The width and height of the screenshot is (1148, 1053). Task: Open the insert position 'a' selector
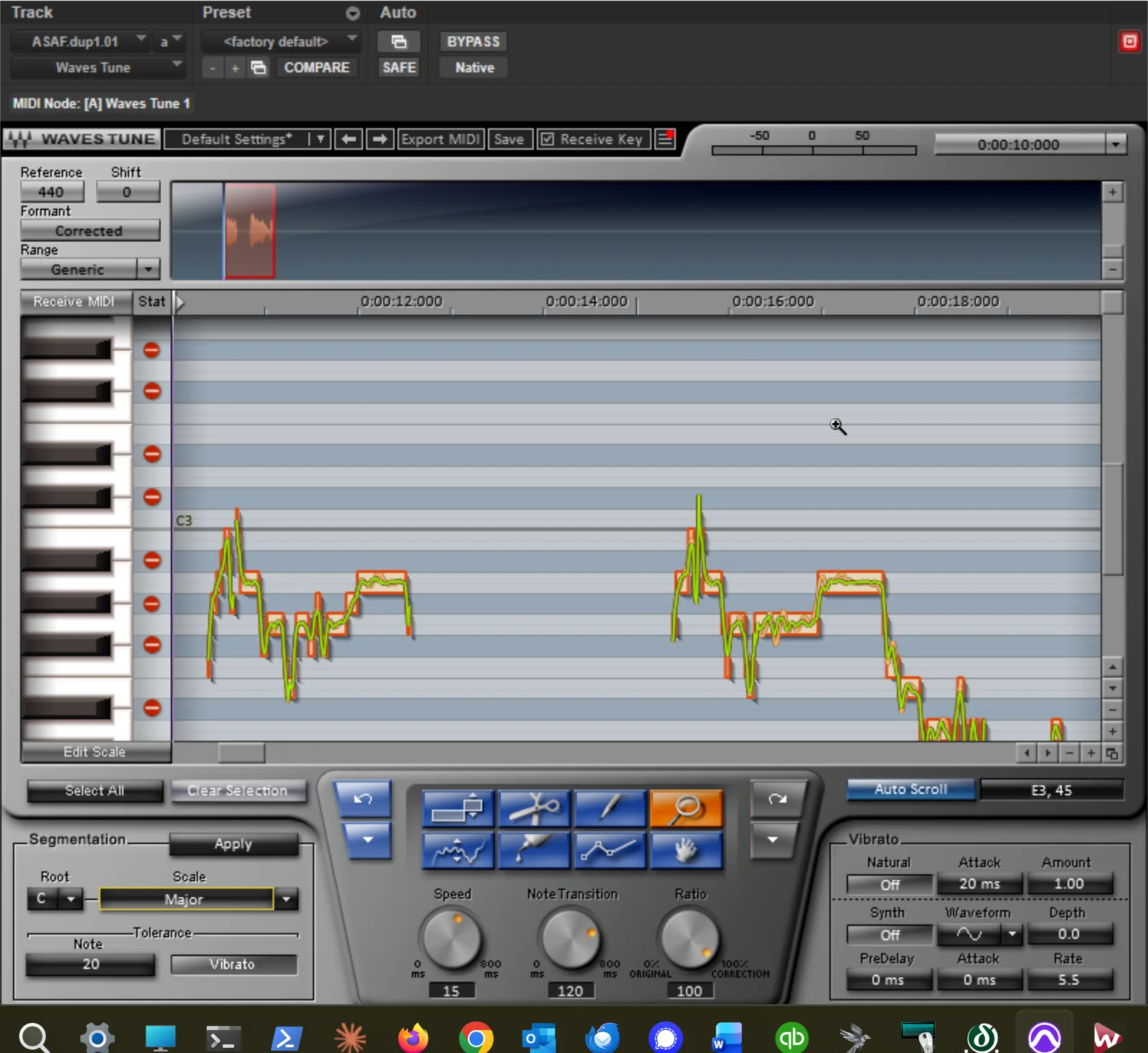tap(170, 42)
